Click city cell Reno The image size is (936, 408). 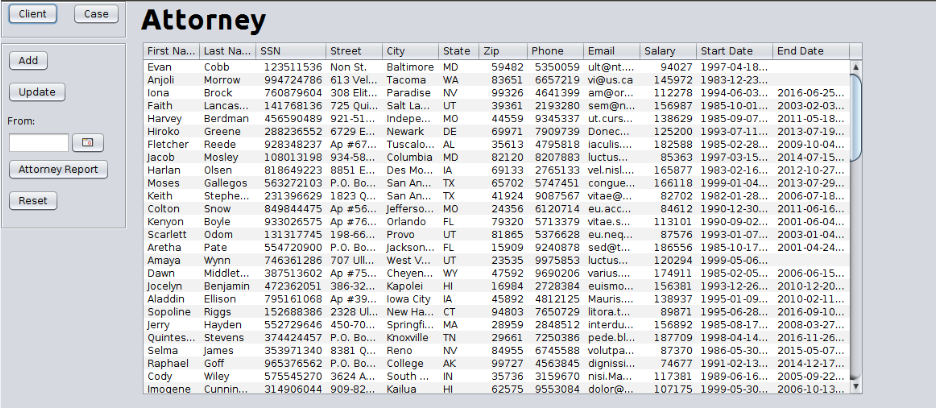coord(398,351)
